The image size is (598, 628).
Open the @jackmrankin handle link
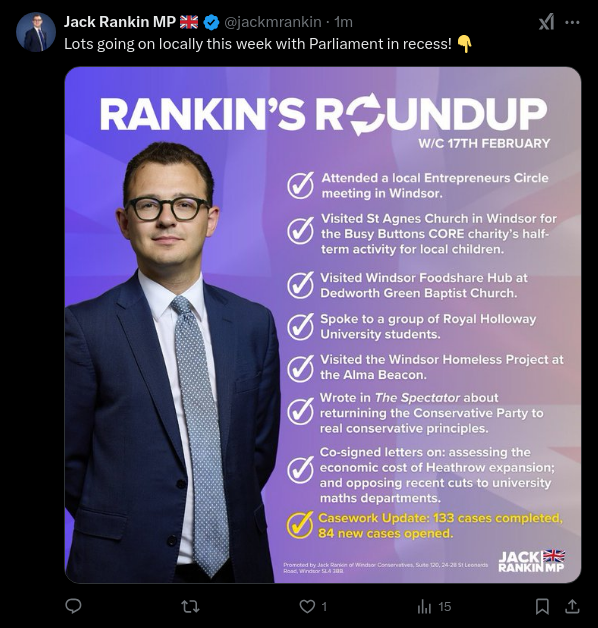coord(273,22)
